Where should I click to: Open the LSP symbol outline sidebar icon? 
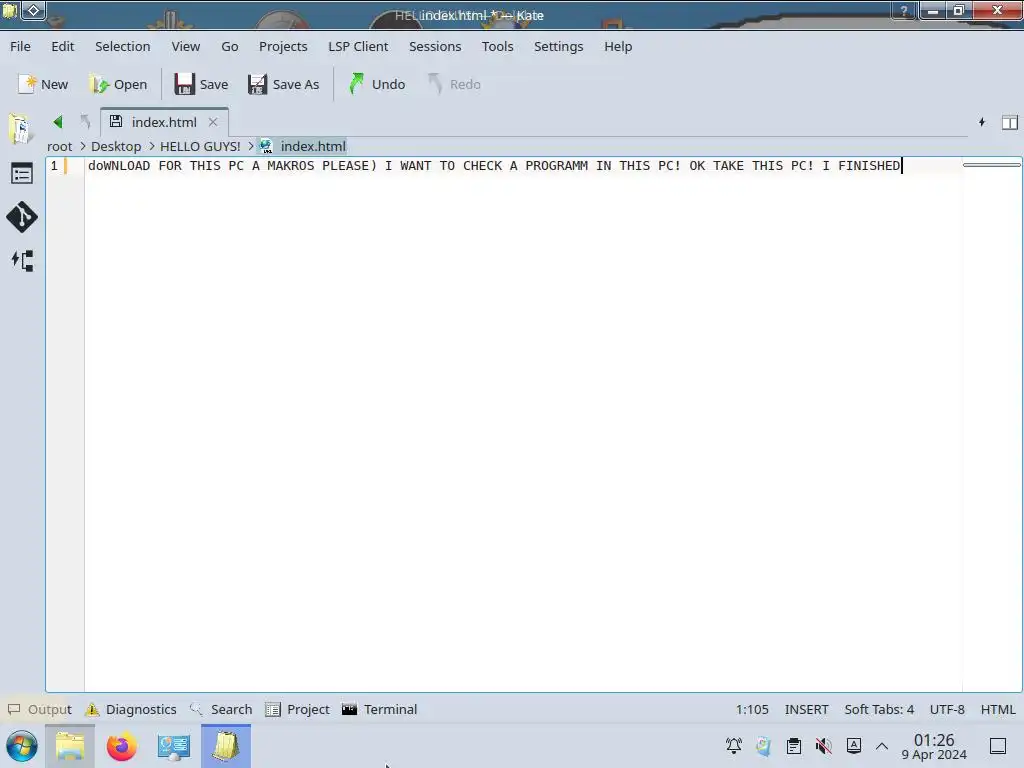[x=22, y=261]
